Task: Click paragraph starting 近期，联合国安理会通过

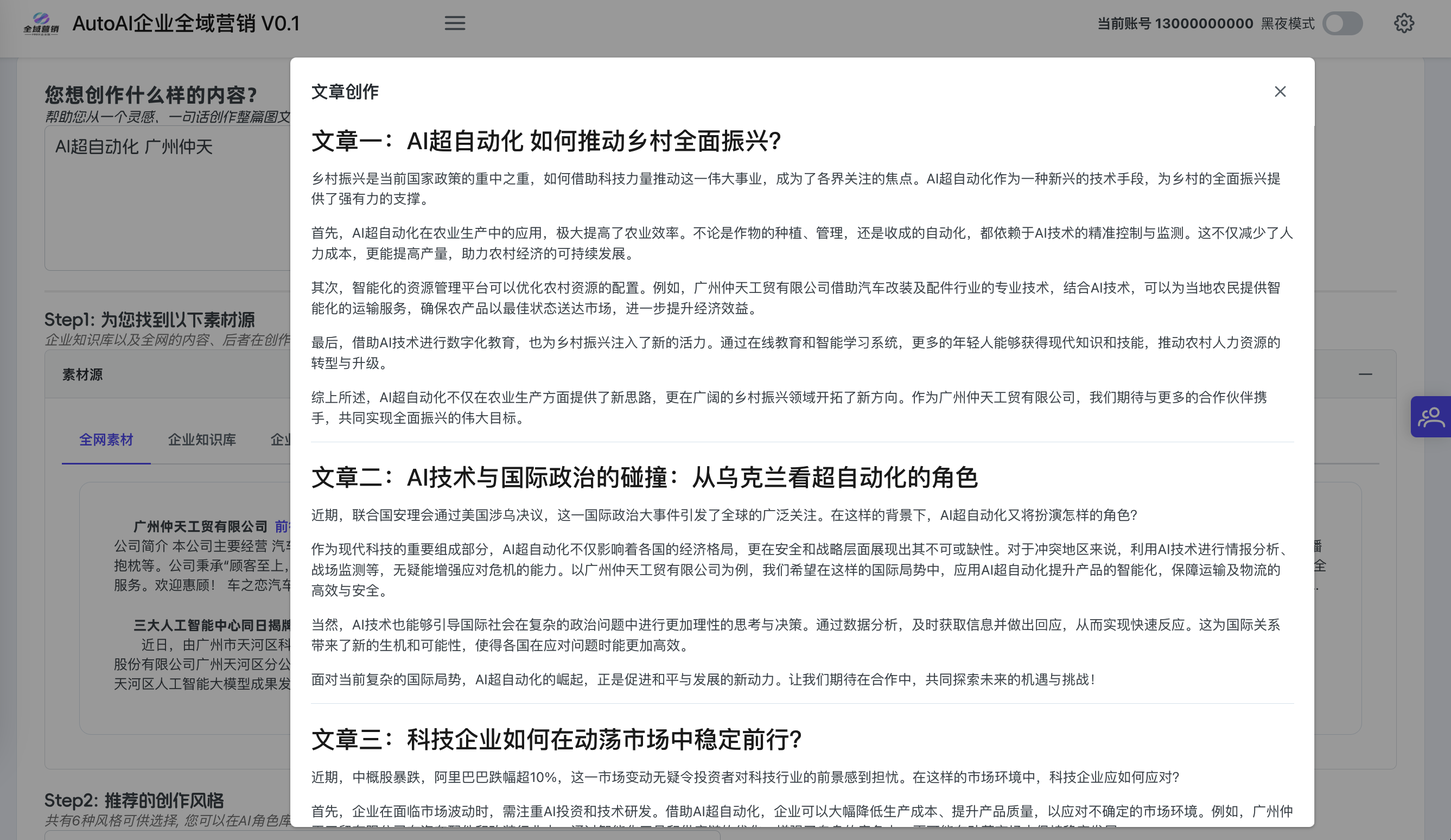Action: coord(724,515)
